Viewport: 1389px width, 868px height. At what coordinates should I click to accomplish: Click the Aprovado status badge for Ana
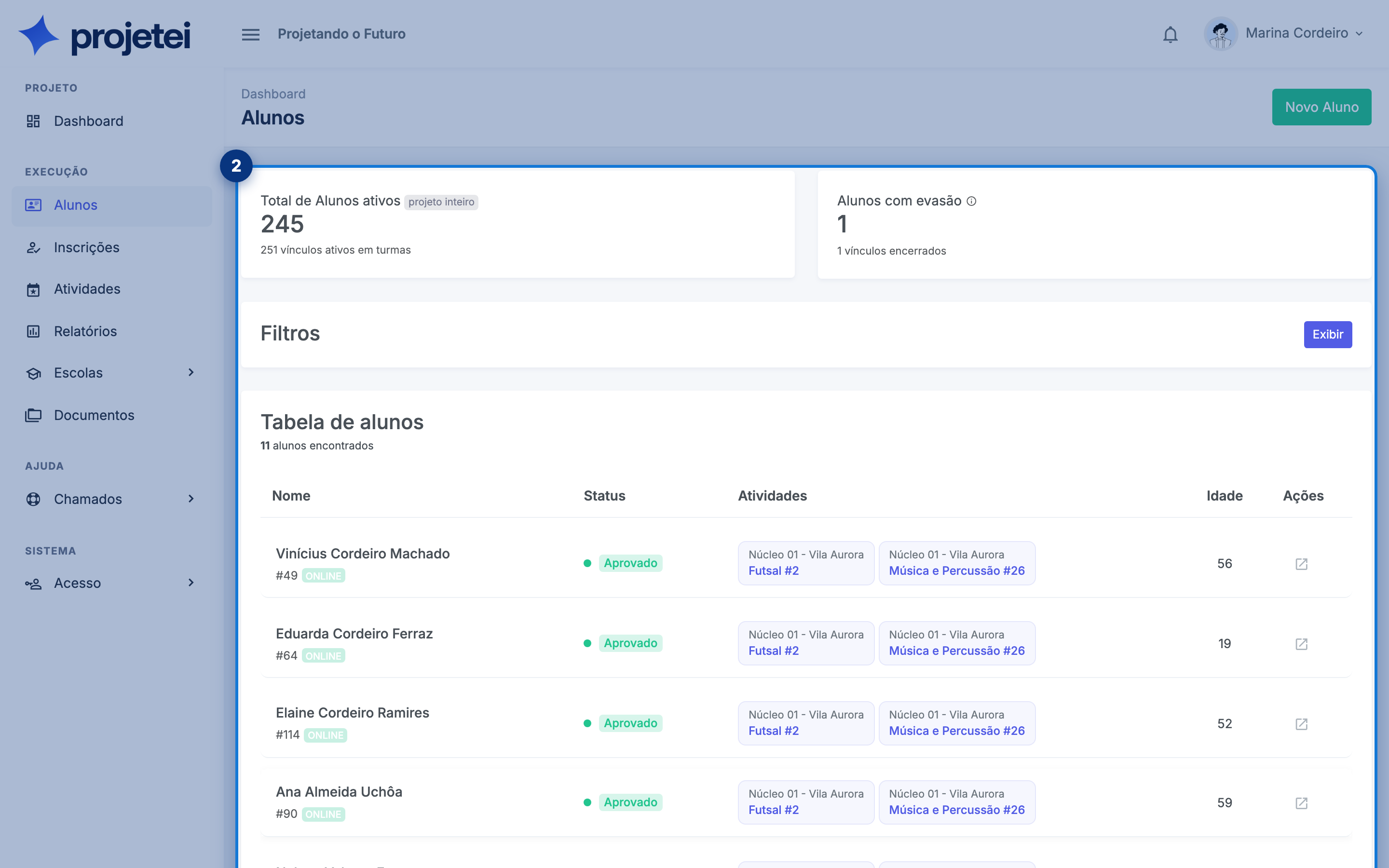point(630,802)
